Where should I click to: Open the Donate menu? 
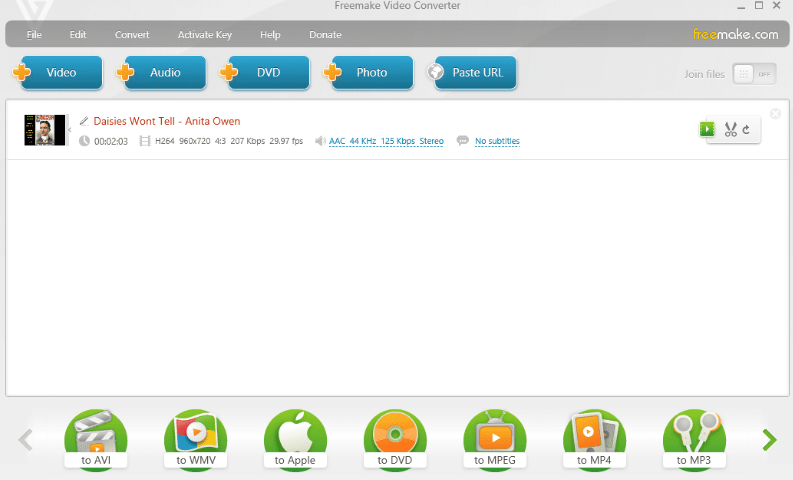click(x=325, y=34)
